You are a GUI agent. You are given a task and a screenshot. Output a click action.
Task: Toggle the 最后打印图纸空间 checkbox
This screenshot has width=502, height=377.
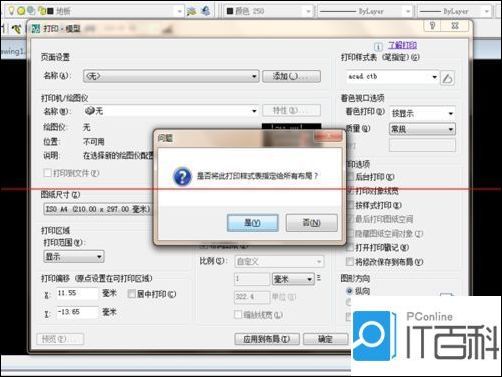point(350,219)
